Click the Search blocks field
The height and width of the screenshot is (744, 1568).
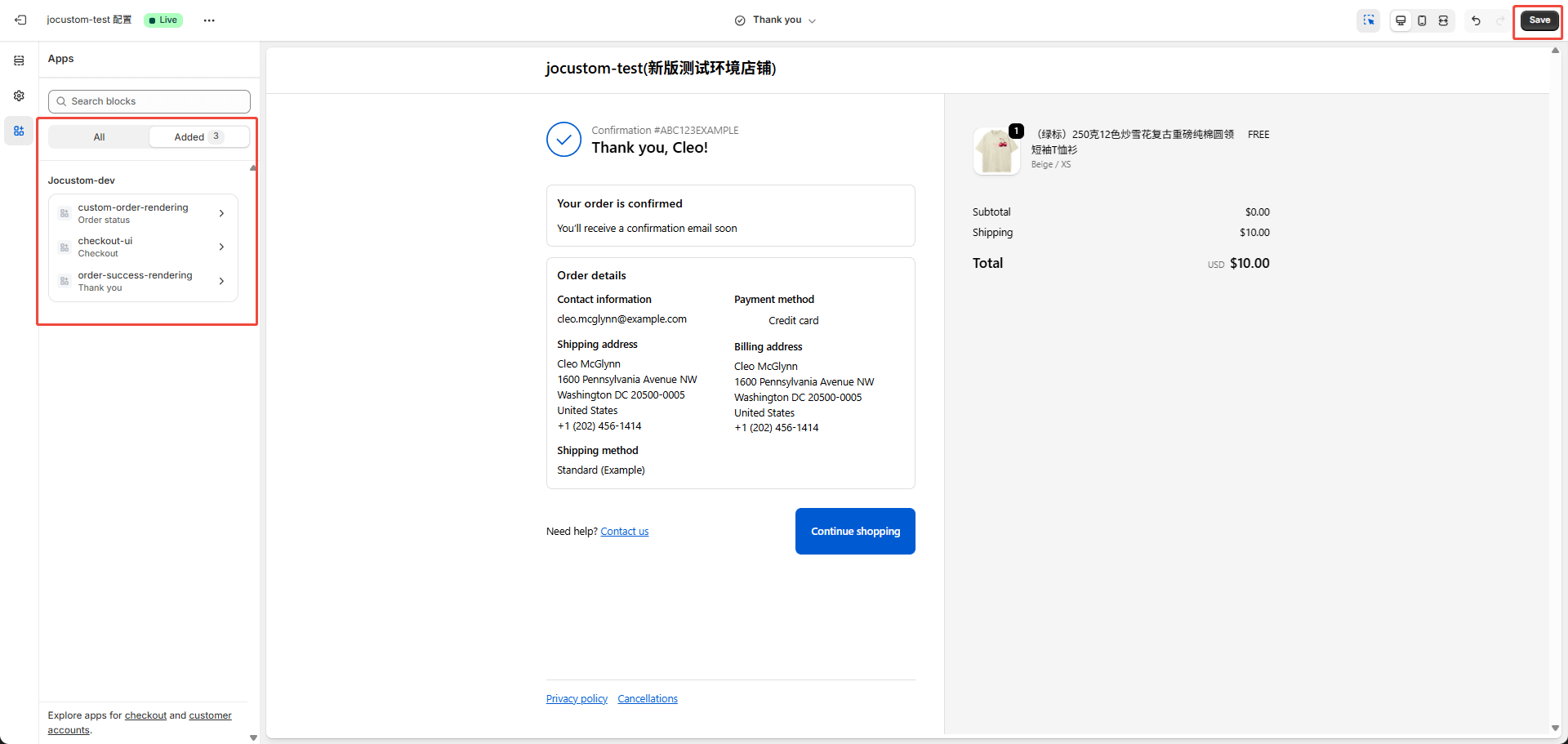[149, 101]
